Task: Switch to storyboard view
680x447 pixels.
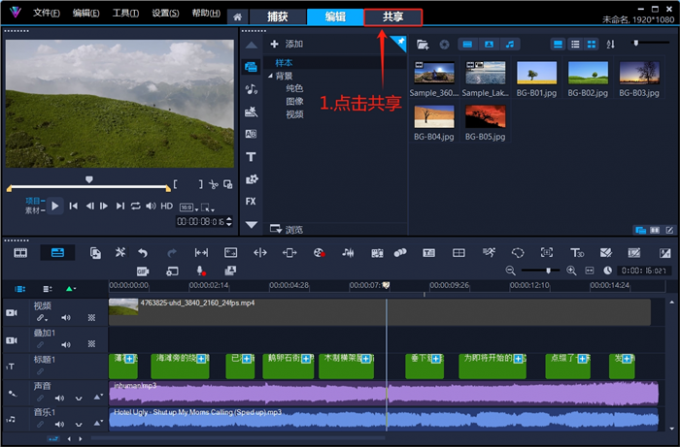Action: coord(20,253)
